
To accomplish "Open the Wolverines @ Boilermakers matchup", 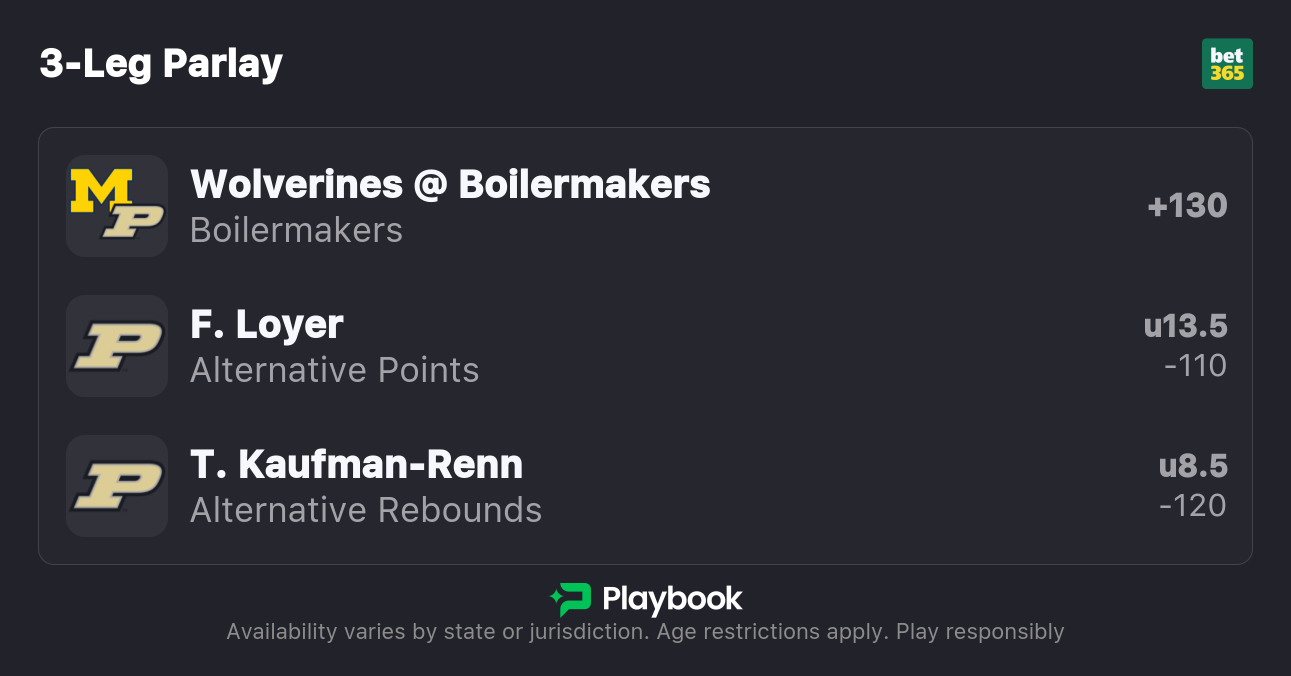I will 450,184.
